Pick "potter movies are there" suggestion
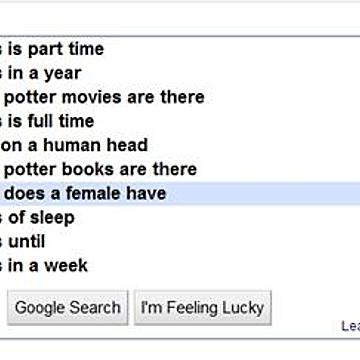 (180, 98)
